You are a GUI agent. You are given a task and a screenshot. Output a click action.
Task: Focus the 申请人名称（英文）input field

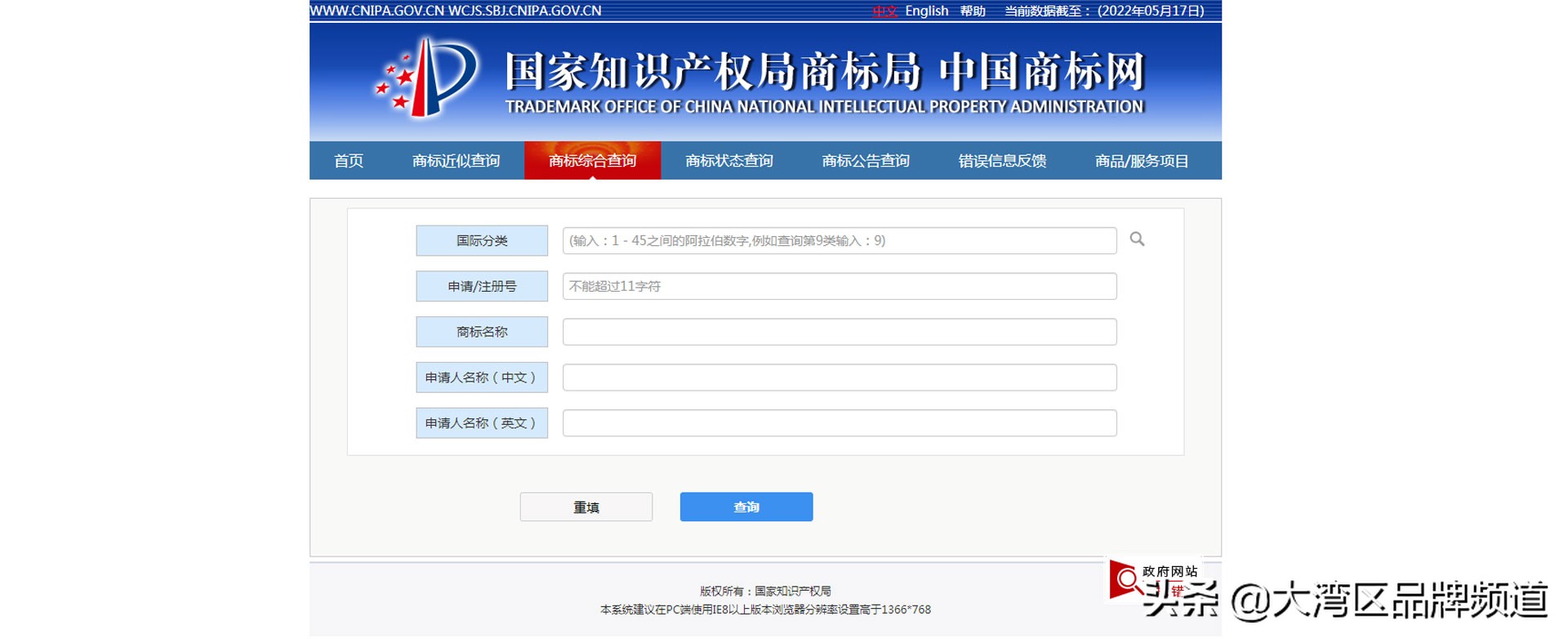pos(840,423)
